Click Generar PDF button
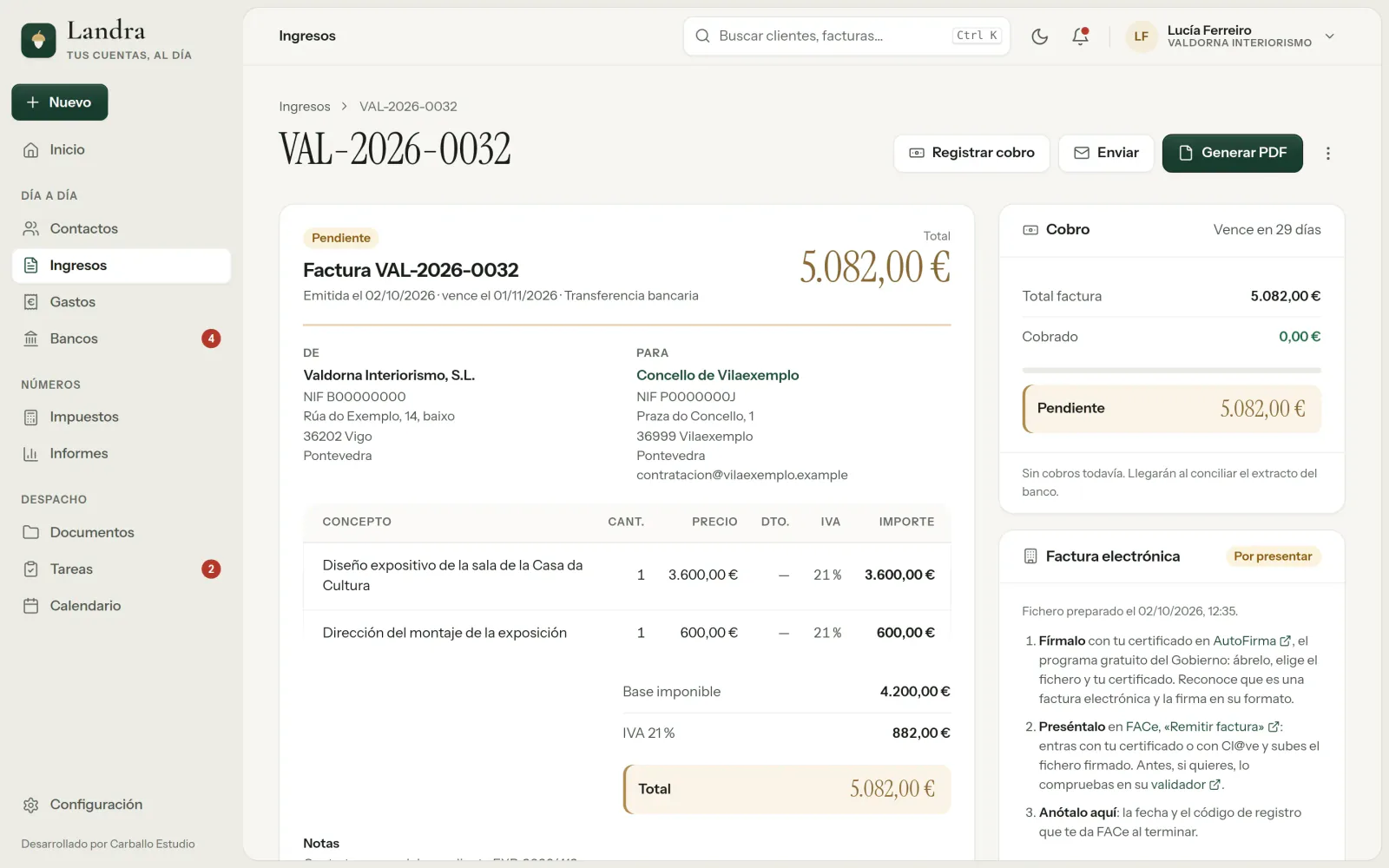 (x=1233, y=154)
